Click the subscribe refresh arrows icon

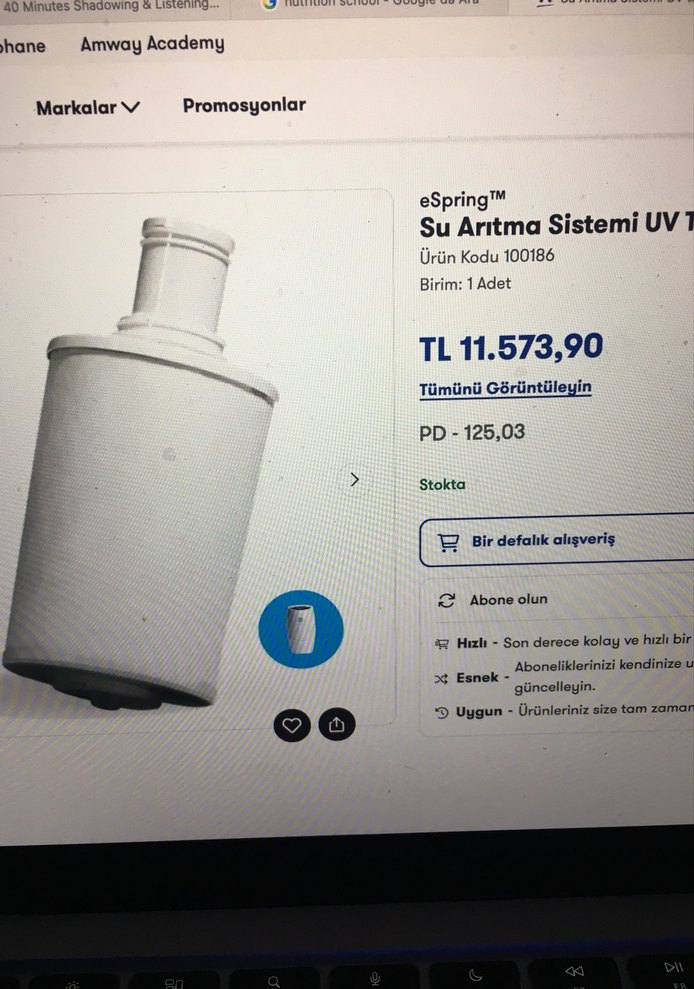(x=447, y=600)
